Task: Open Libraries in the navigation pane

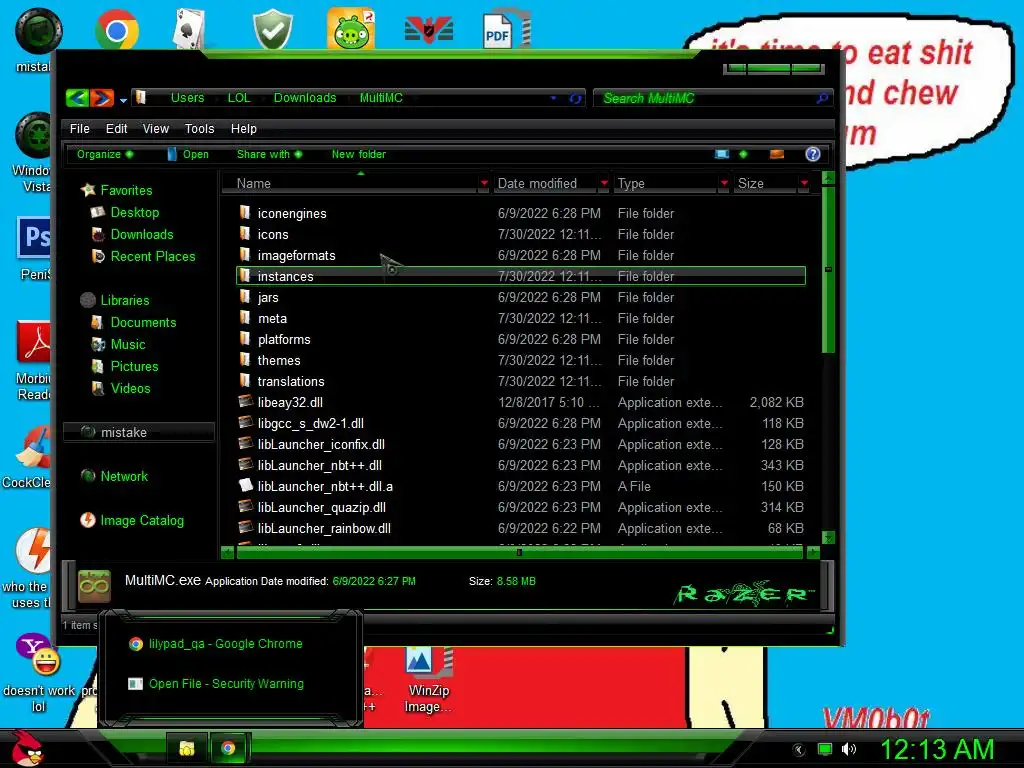Action: (x=125, y=300)
